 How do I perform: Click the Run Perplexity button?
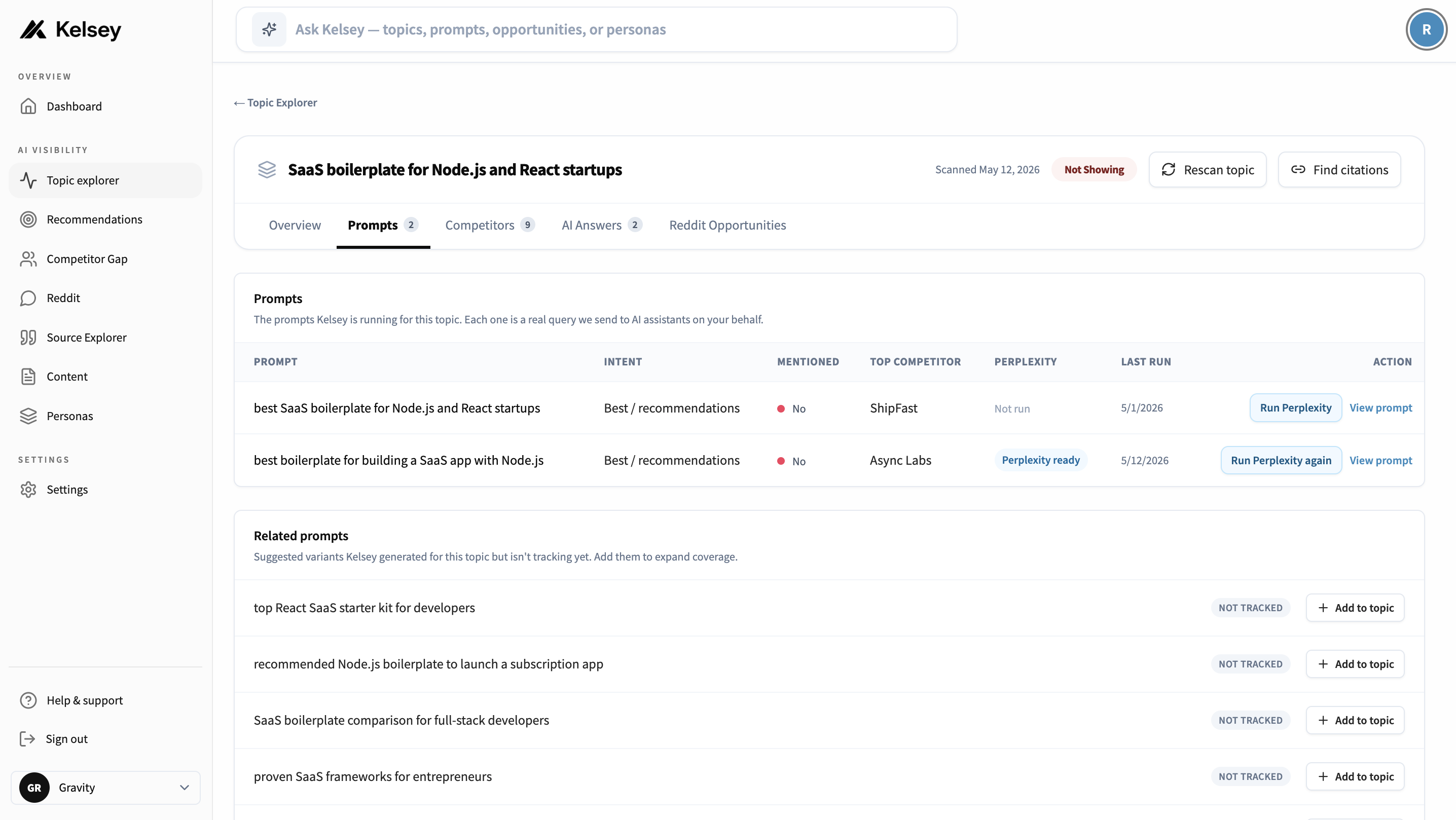[1295, 407]
